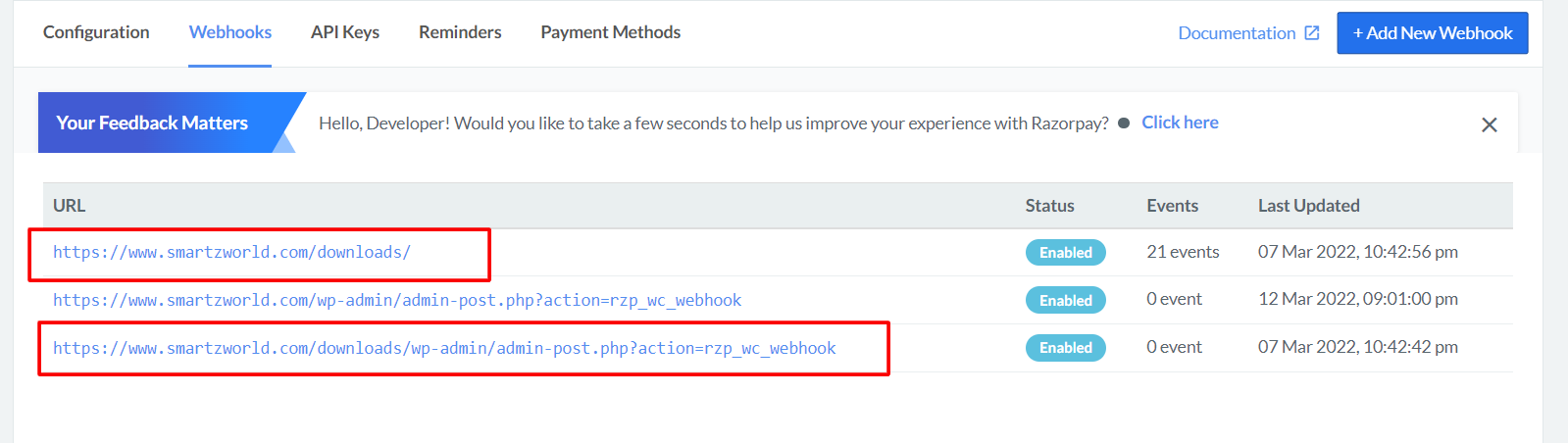Switch to the API Keys tab
Viewport: 1568px width, 443px height.
pos(345,32)
